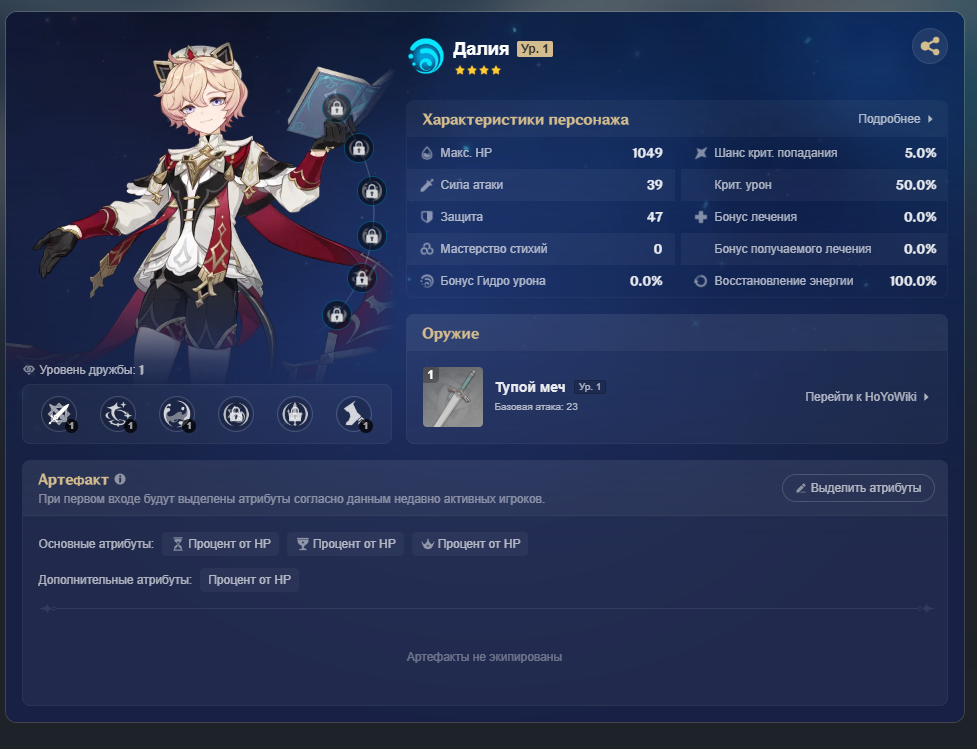Open the elemental burst talent icon

coord(177,414)
